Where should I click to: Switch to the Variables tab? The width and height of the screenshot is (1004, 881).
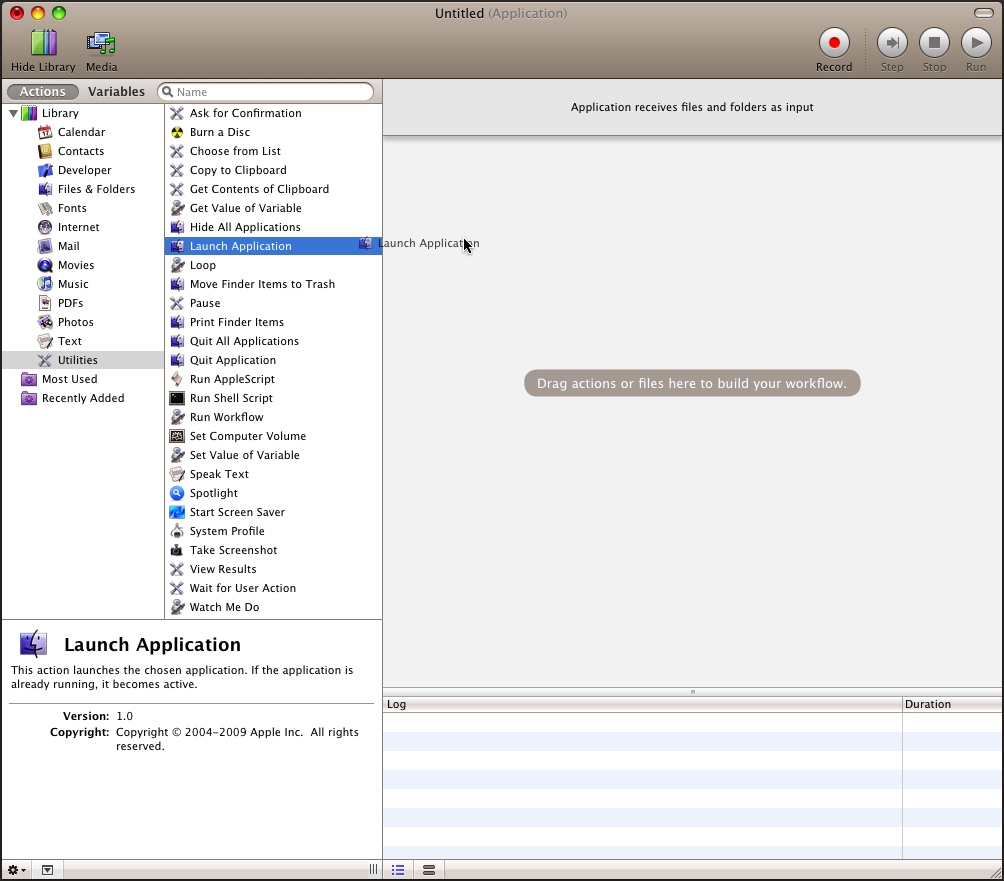click(116, 92)
